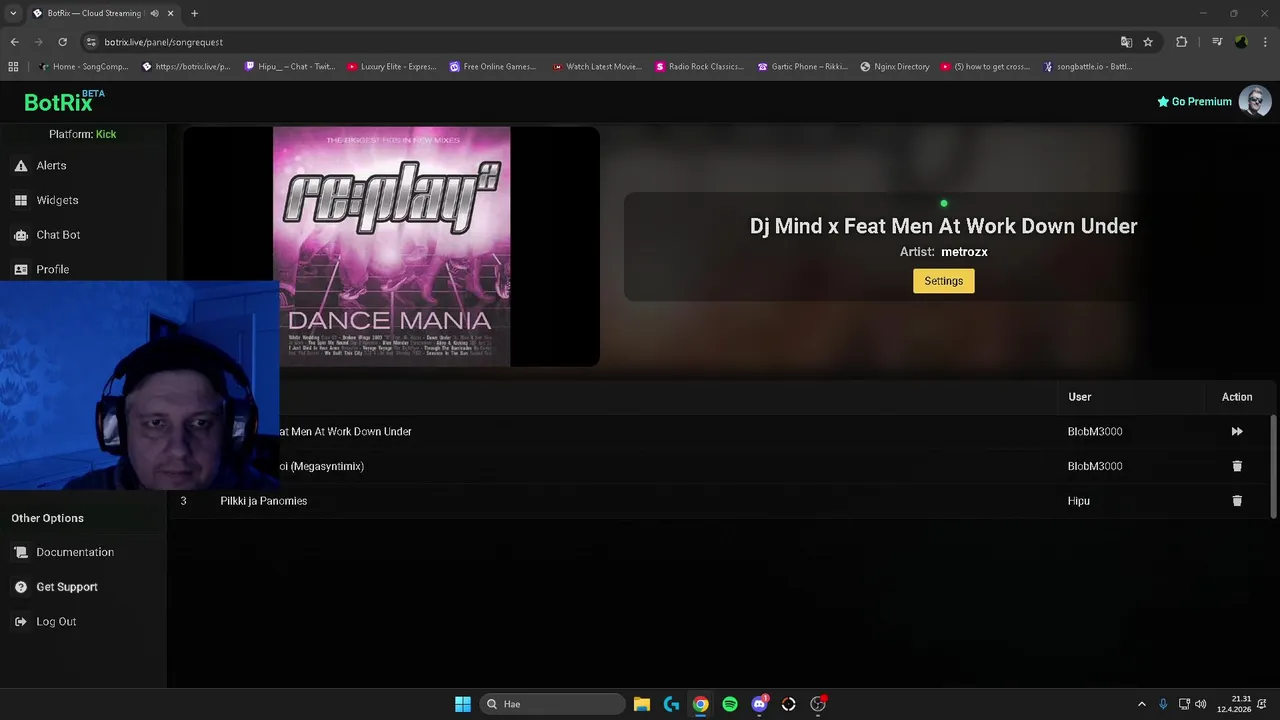Click the botrix.live address bar
1280x720 pixels.
[600, 42]
